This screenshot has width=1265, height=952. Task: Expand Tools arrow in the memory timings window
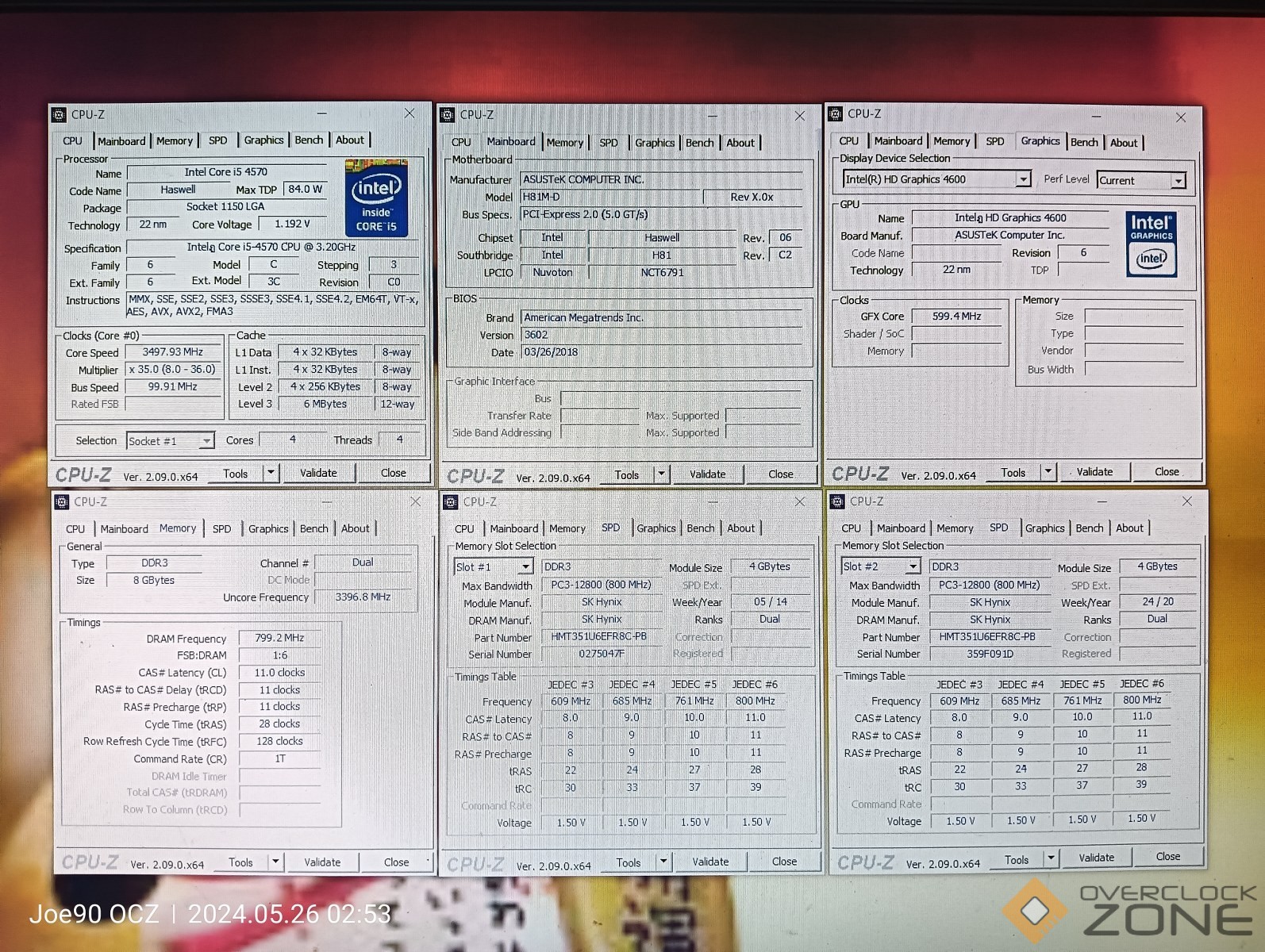[x=275, y=862]
